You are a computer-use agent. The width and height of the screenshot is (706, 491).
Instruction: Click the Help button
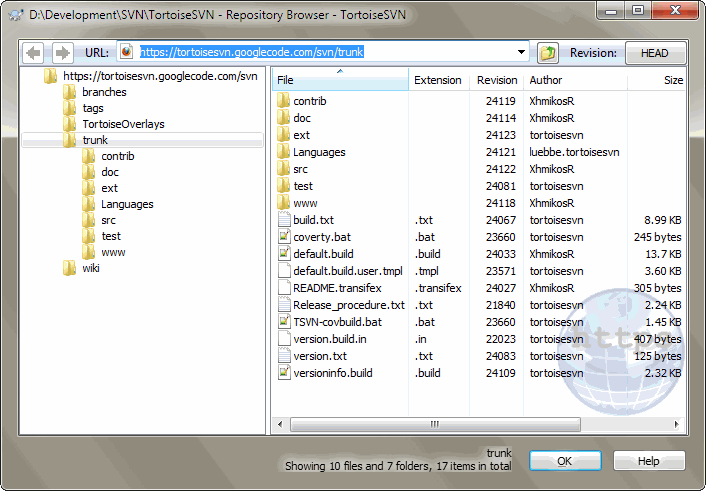(648, 461)
